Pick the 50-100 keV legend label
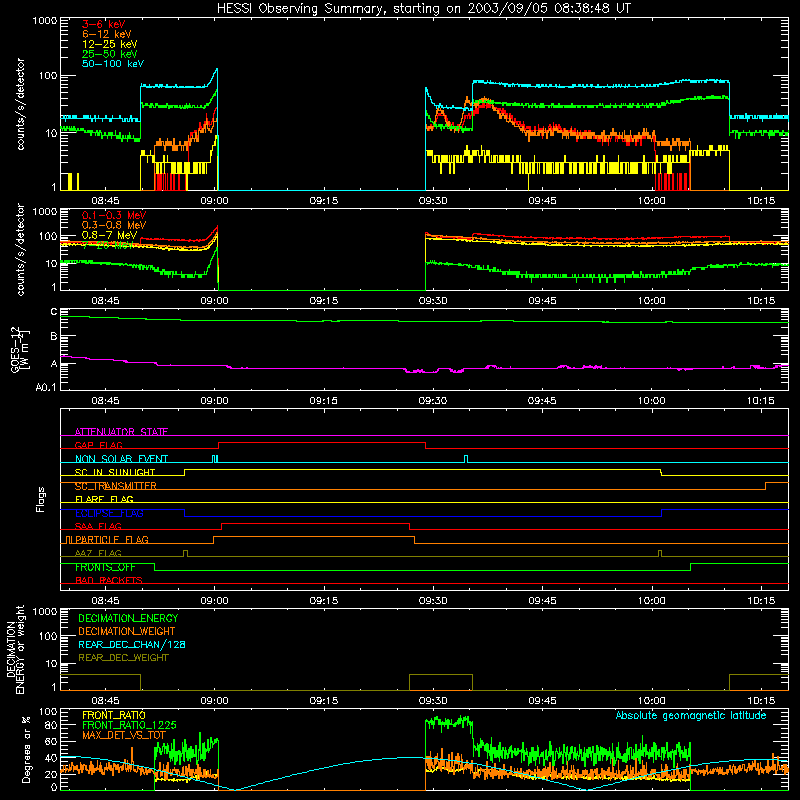The image size is (800, 800). (113, 64)
